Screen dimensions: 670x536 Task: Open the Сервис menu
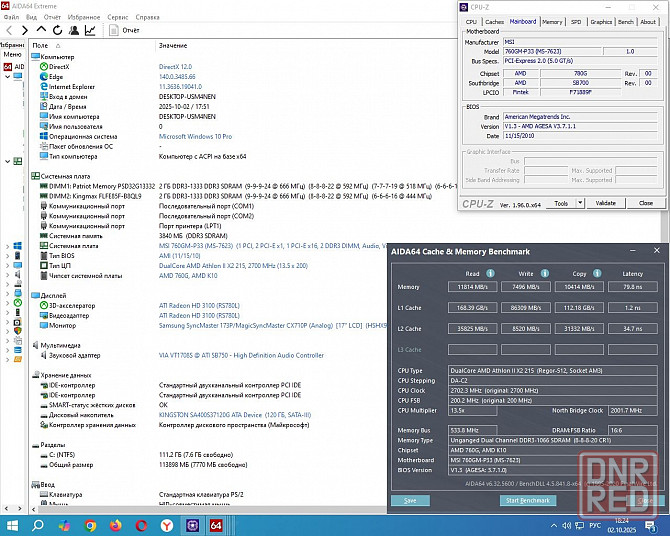[117, 17]
